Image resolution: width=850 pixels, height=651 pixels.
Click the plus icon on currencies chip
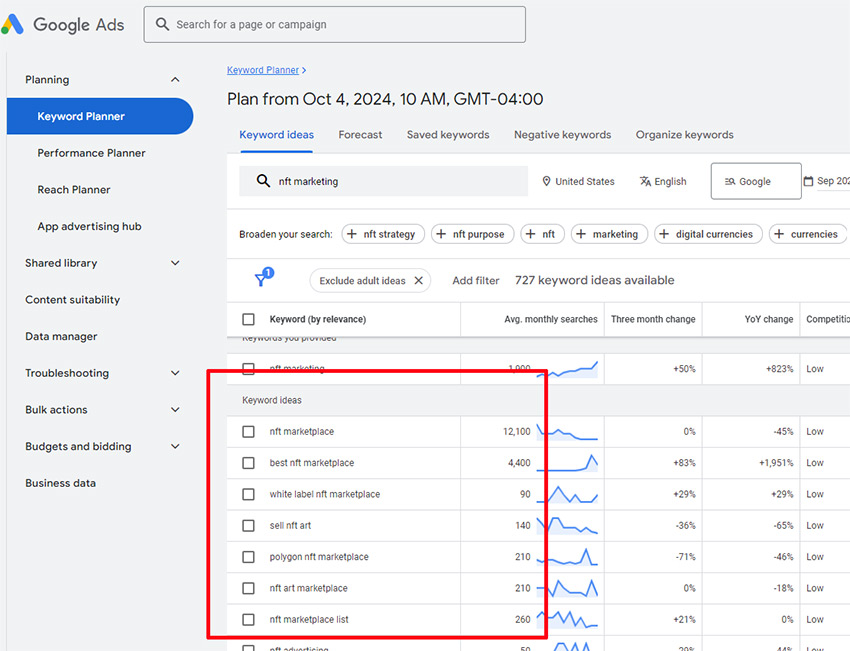779,234
